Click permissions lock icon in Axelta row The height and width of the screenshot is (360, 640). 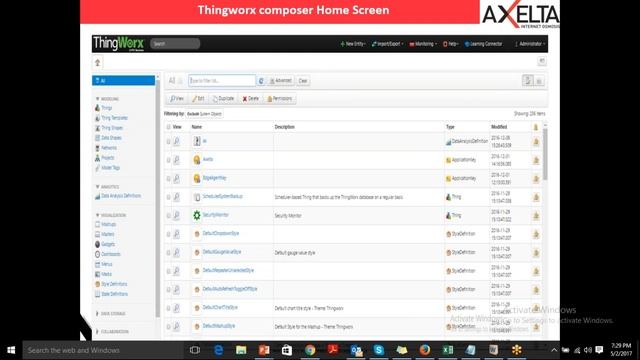(x=536, y=160)
